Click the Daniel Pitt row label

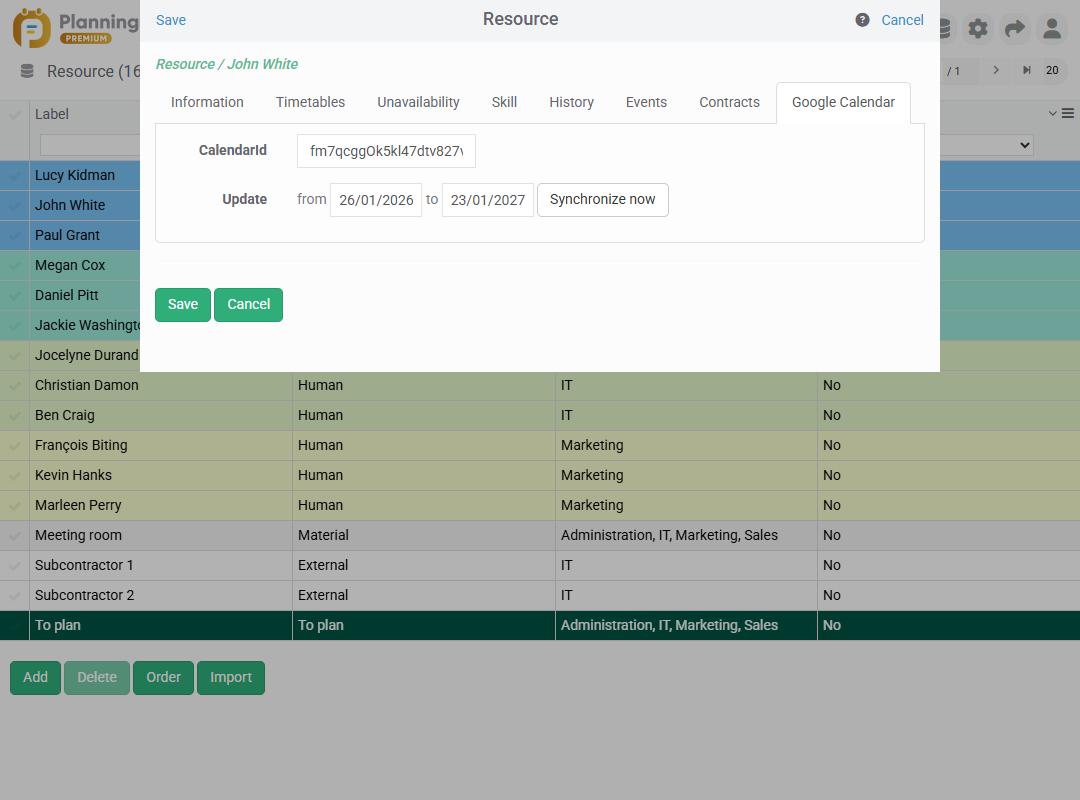[67, 296]
